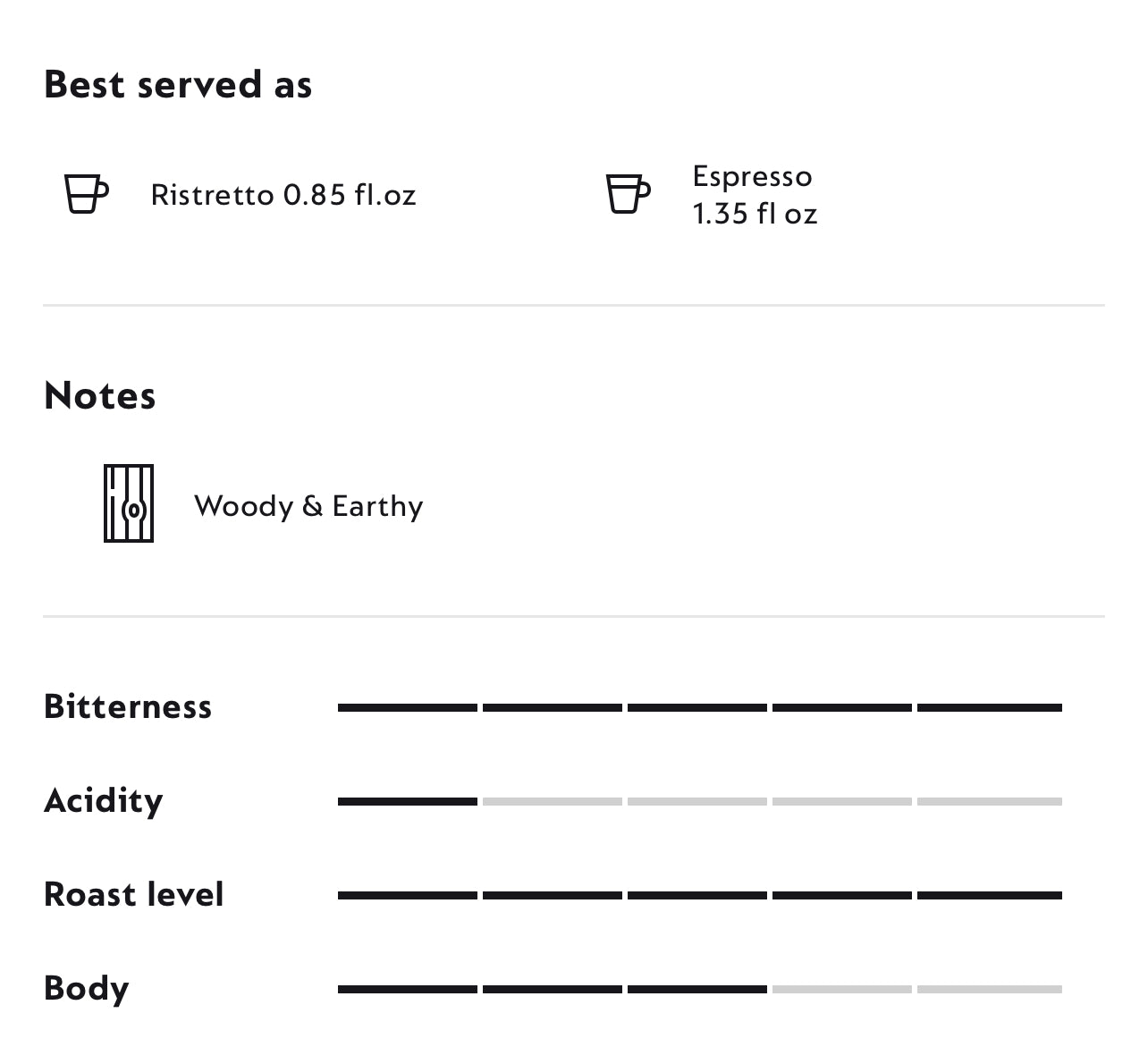Click last segment of Bitterness bar
The image size is (1148, 1047).
[x=989, y=707]
